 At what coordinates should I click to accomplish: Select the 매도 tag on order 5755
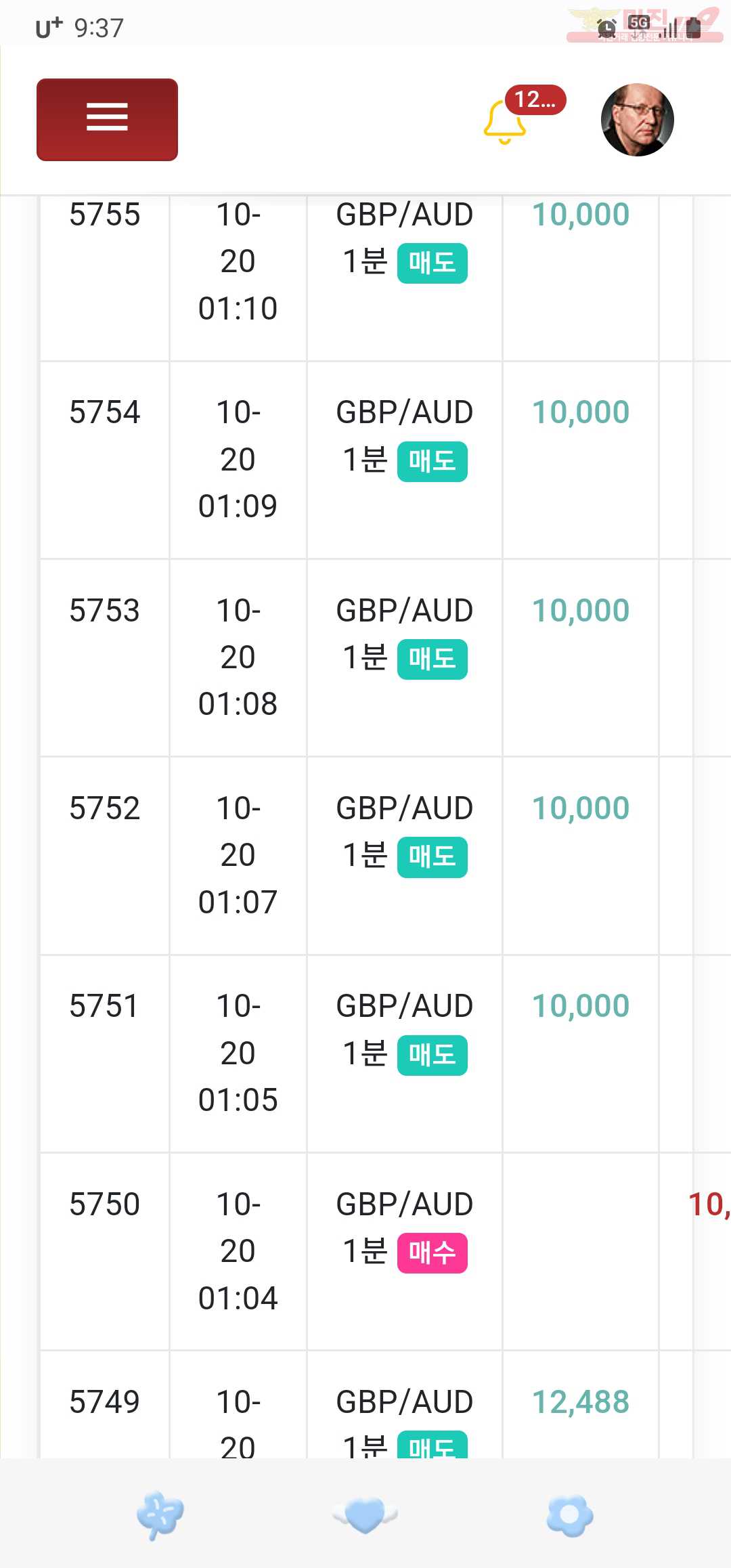tap(433, 263)
